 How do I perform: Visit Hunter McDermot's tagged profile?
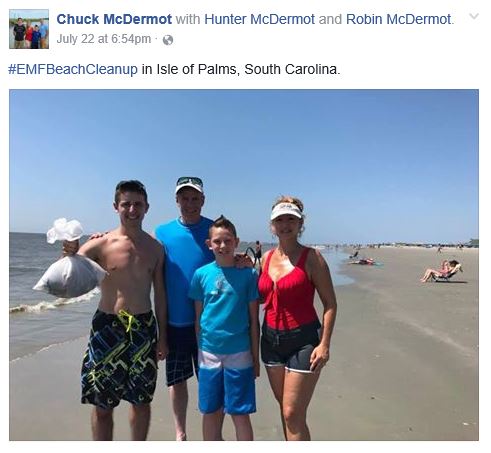259,19
